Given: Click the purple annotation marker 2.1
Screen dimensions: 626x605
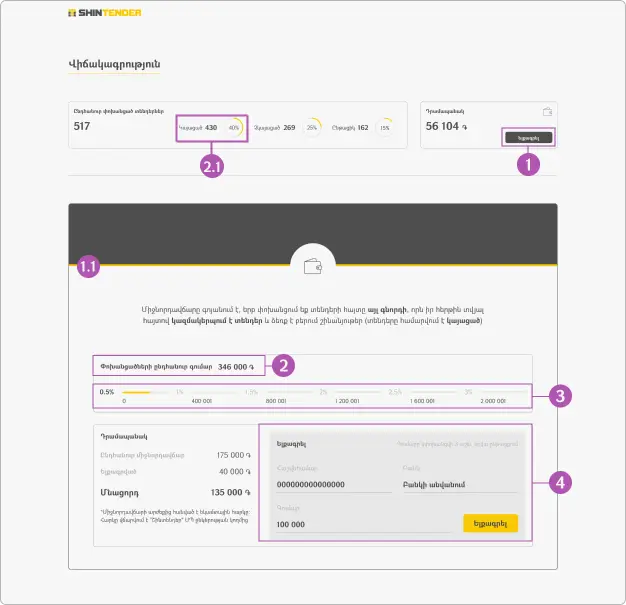Looking at the screenshot, I should (212, 166).
